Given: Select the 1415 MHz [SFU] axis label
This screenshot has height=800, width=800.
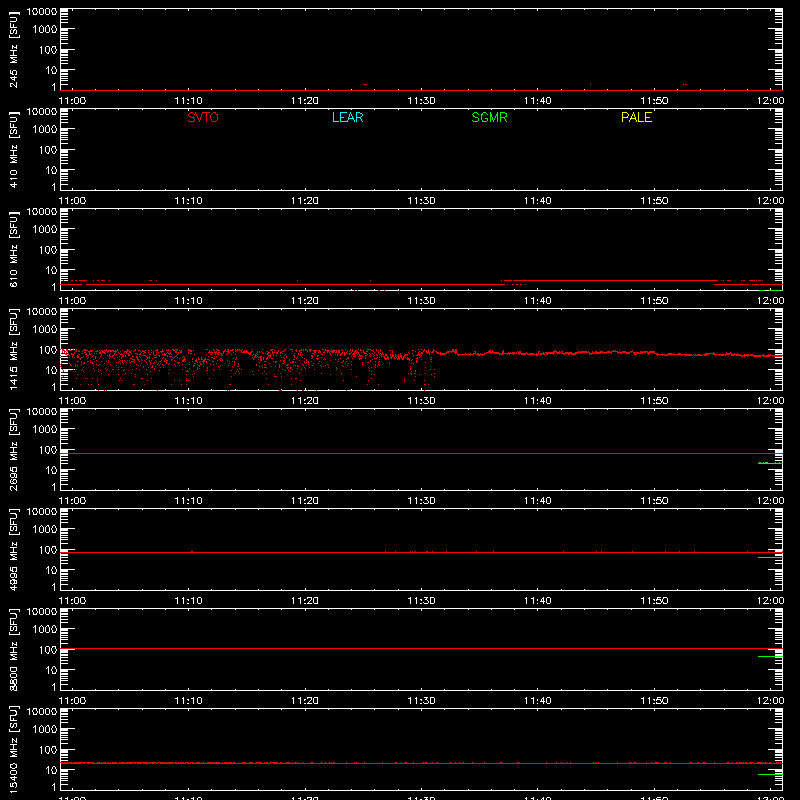Looking at the screenshot, I should (13, 349).
